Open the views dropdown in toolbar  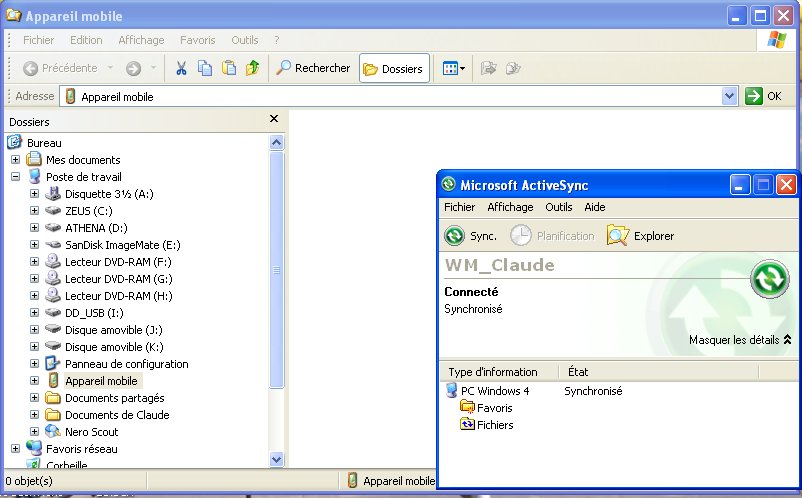tap(454, 69)
